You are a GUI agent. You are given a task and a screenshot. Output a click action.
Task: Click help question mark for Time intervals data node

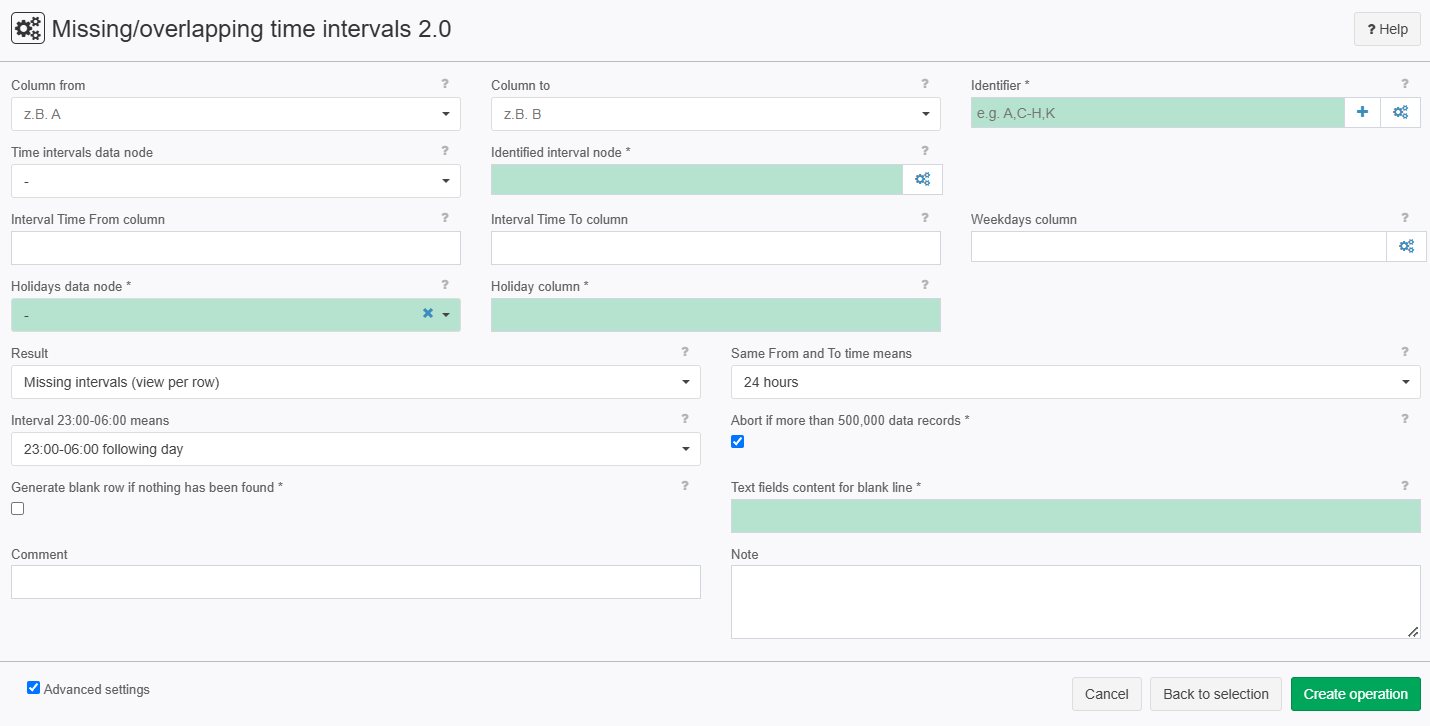445,151
